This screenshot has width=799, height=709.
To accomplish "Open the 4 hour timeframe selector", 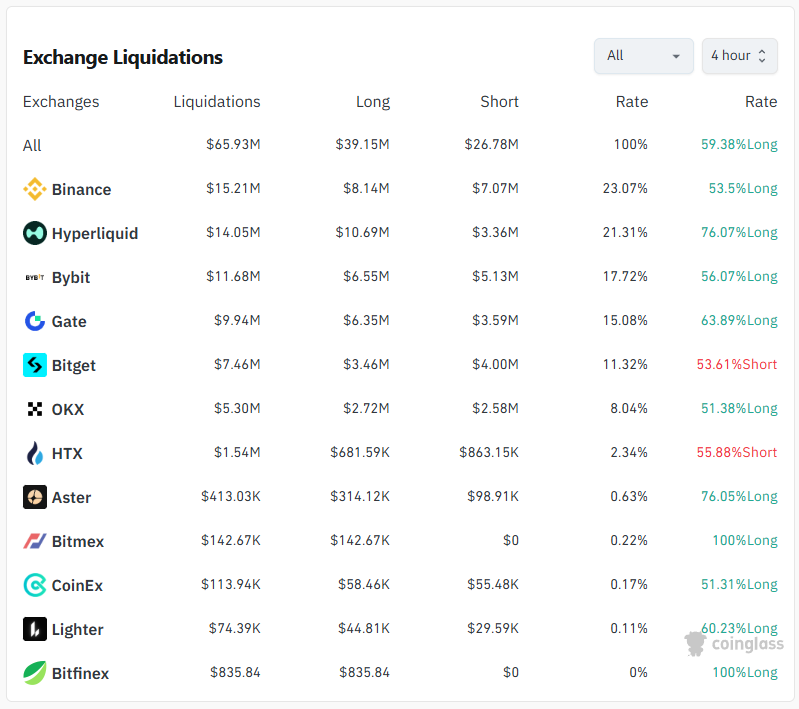I will [x=739, y=56].
